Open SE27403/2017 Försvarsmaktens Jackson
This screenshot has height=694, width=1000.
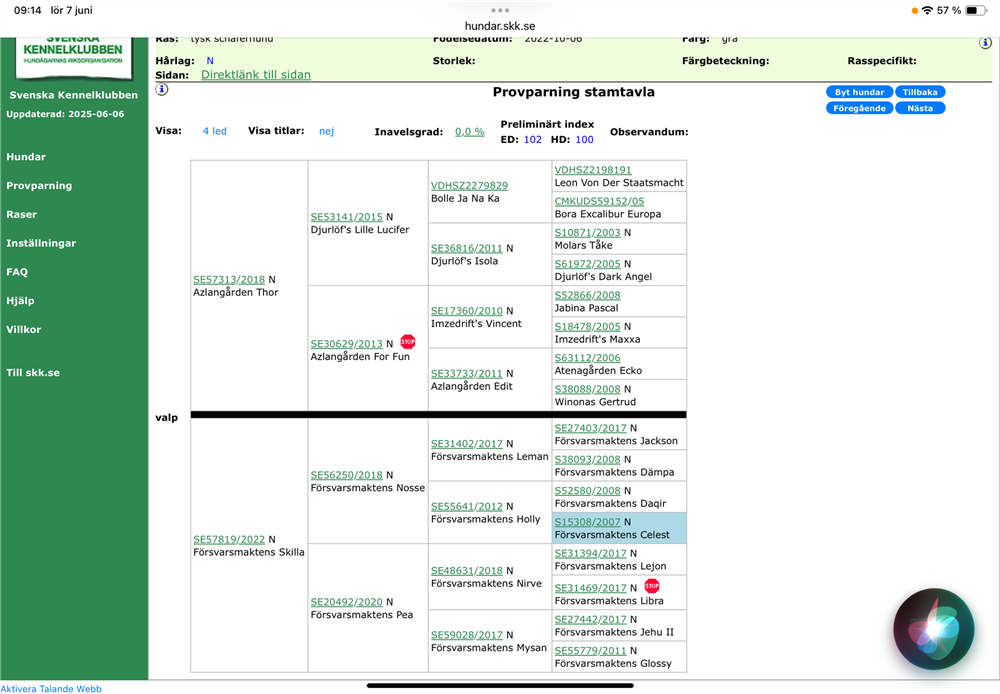(591, 428)
